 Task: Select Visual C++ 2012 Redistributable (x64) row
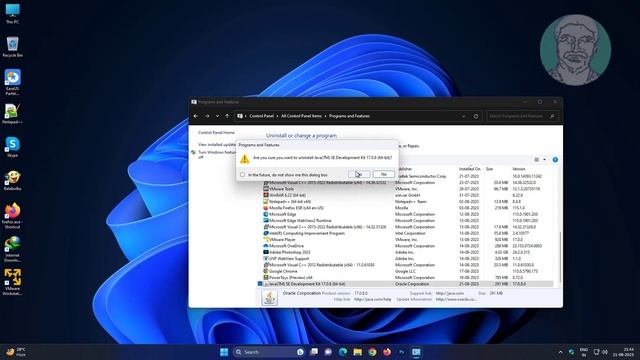[408, 265]
